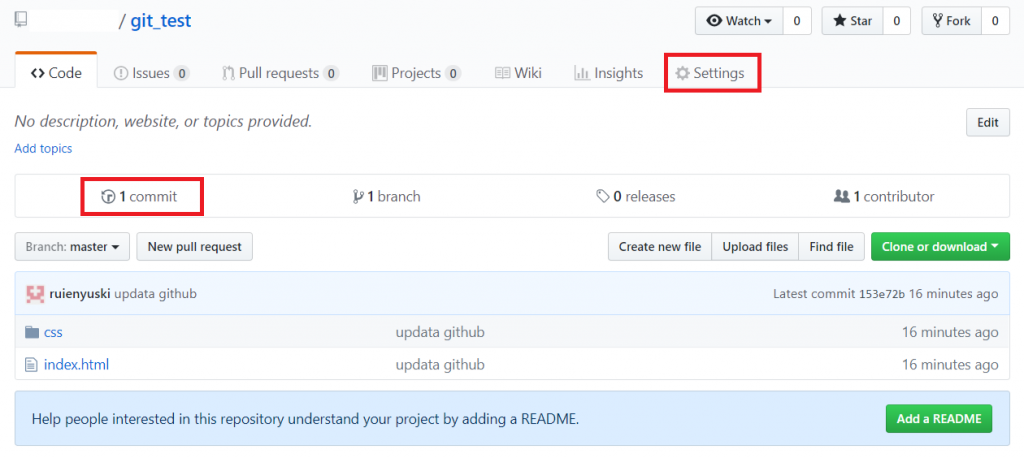Click the Add a README button

pyautogui.click(x=938, y=419)
